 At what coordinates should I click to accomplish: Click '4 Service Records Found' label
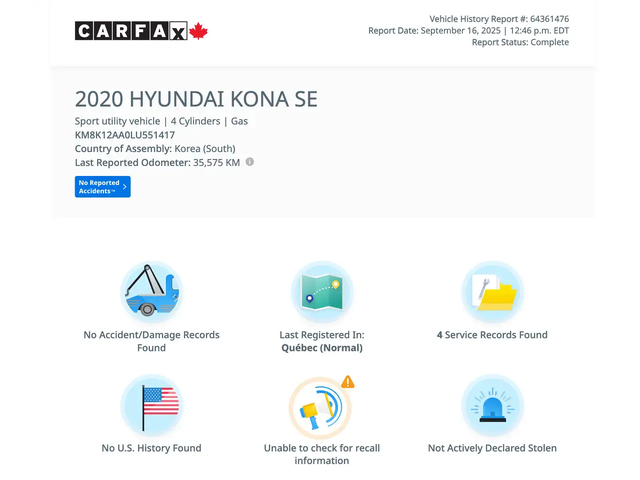point(492,335)
